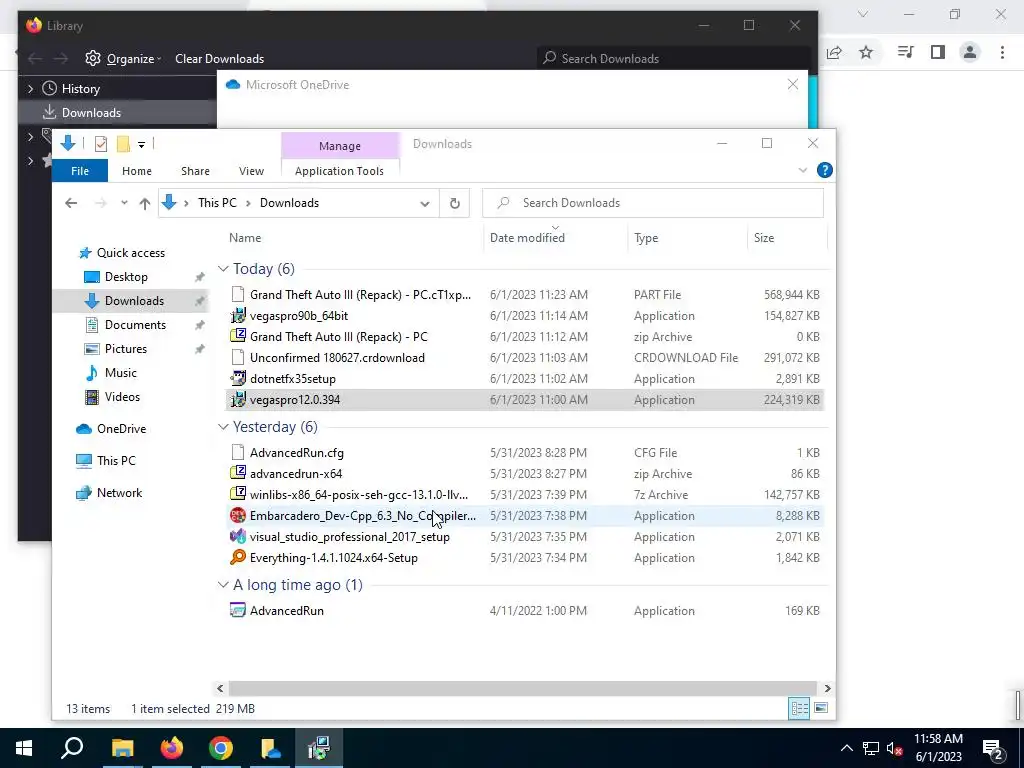Open Music in navigation pane
Screen dimensions: 1024x768
click(121, 373)
